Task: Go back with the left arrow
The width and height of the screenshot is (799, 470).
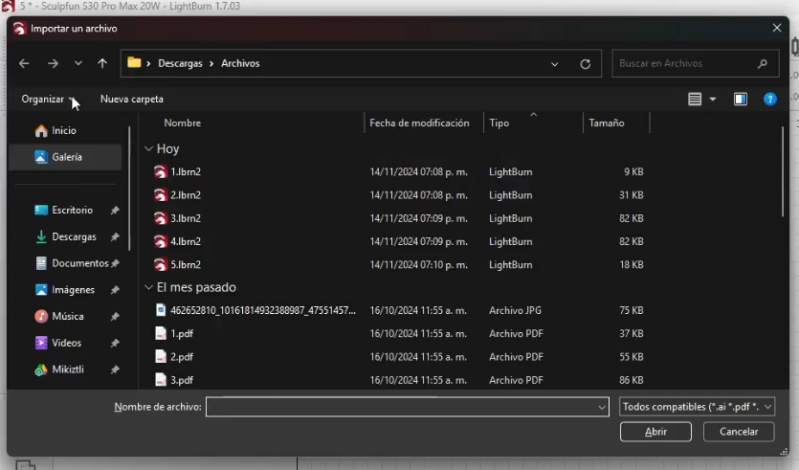Action: coord(24,63)
